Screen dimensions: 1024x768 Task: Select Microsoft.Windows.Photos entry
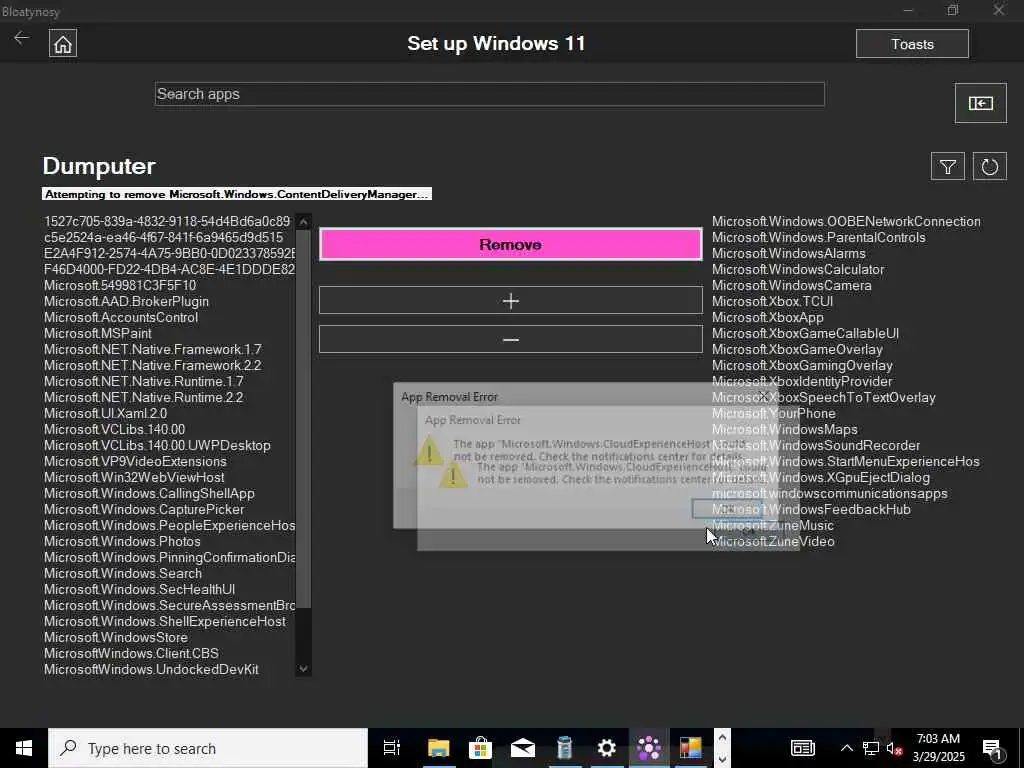coord(122,541)
